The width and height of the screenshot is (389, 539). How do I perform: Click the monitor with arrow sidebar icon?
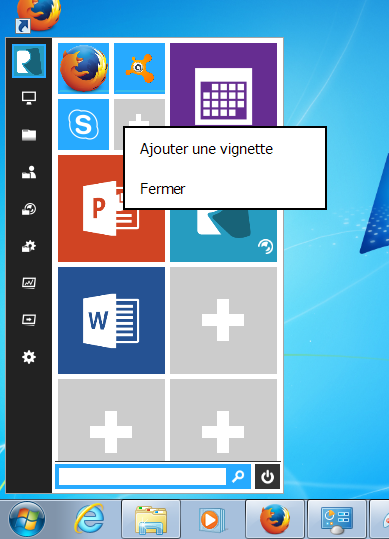pyautogui.click(x=29, y=320)
